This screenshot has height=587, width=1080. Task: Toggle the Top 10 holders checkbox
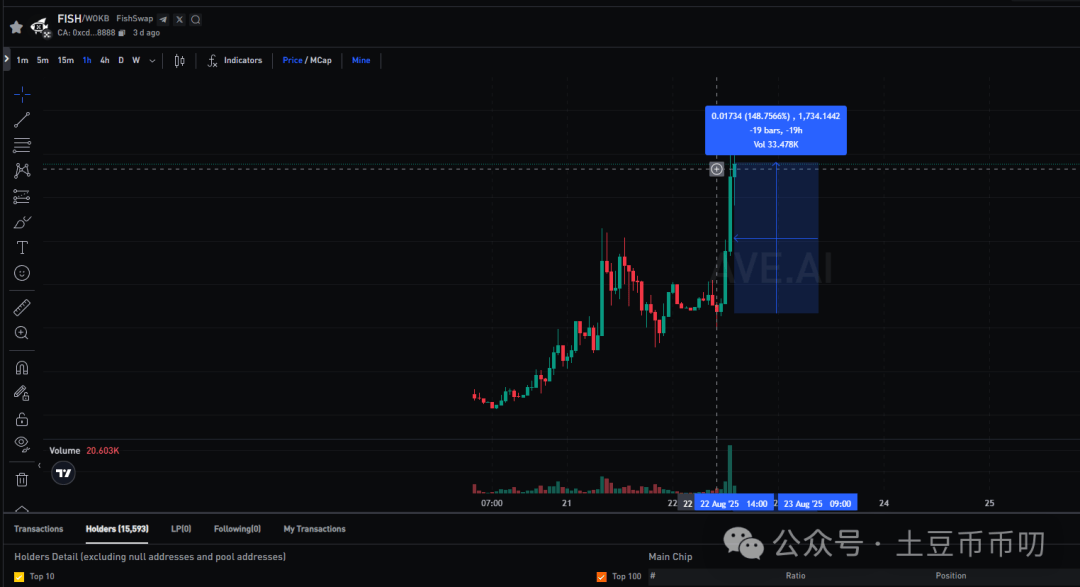point(19,576)
